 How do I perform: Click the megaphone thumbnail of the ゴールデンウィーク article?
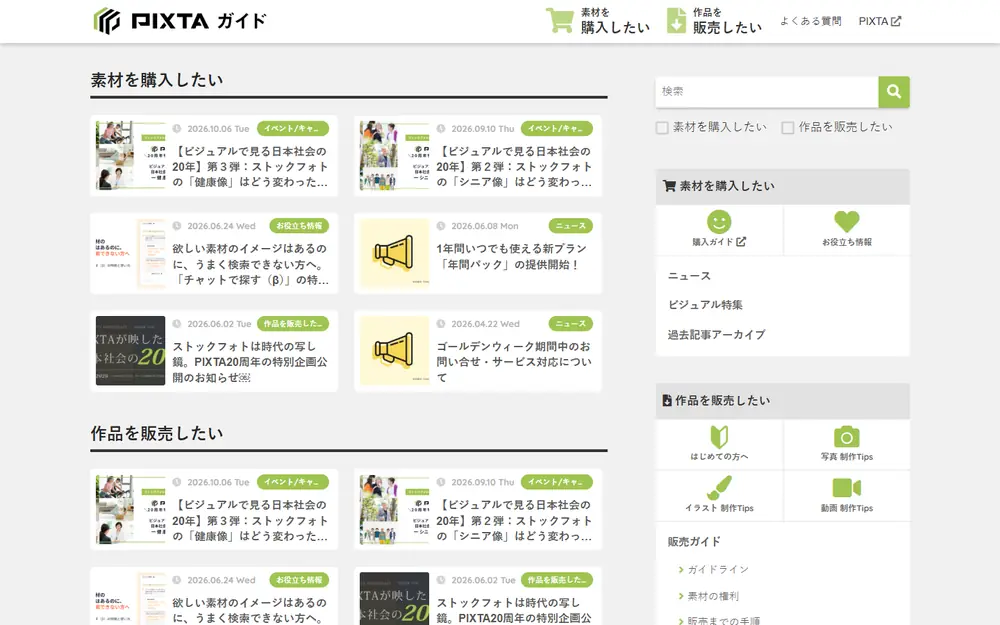pos(394,351)
